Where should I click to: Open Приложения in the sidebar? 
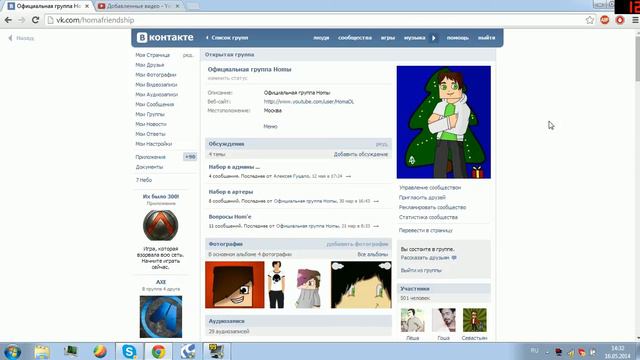(151, 157)
